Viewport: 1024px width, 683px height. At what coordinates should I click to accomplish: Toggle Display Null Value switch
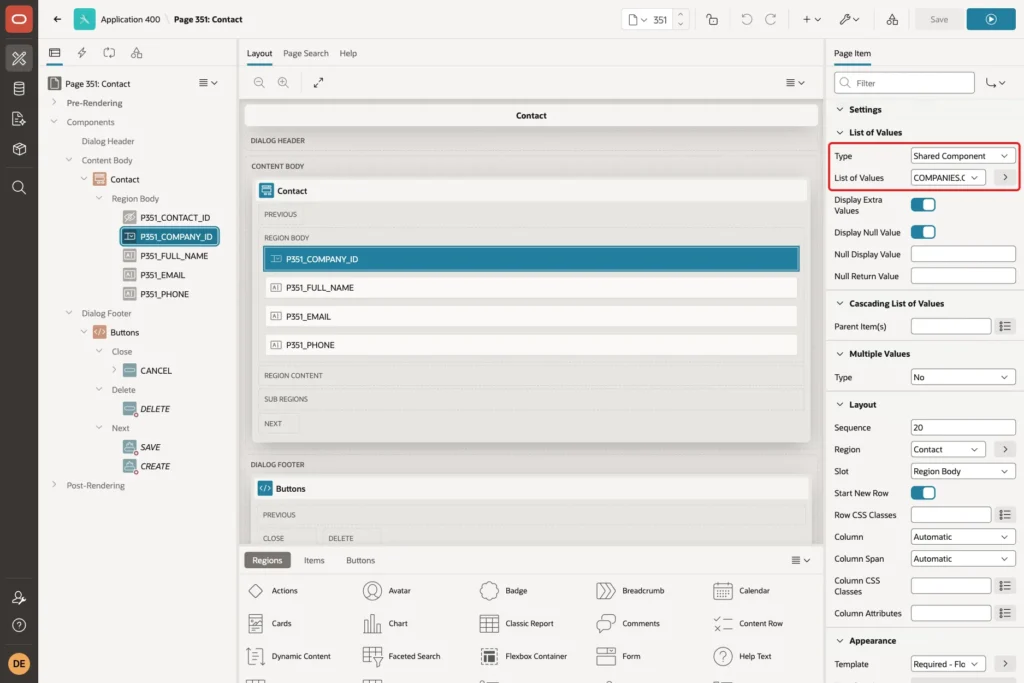(923, 232)
